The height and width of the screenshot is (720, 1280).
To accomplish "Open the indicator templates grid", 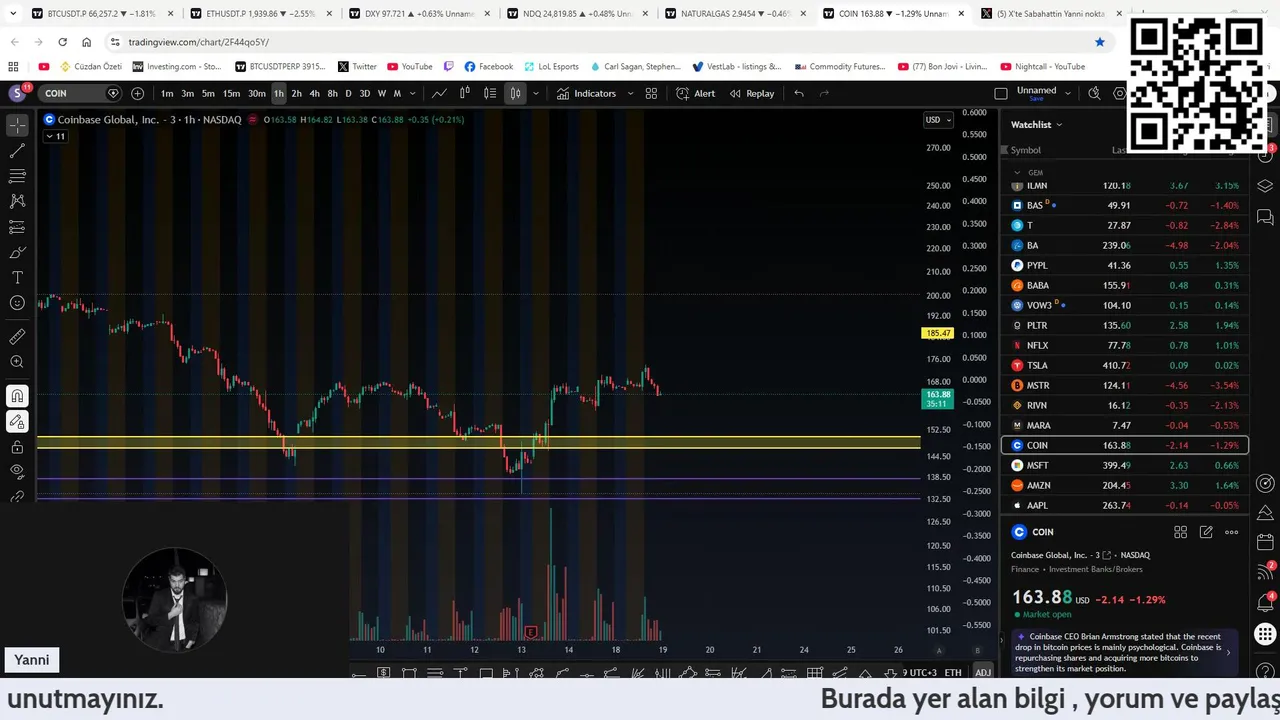I will [x=651, y=93].
